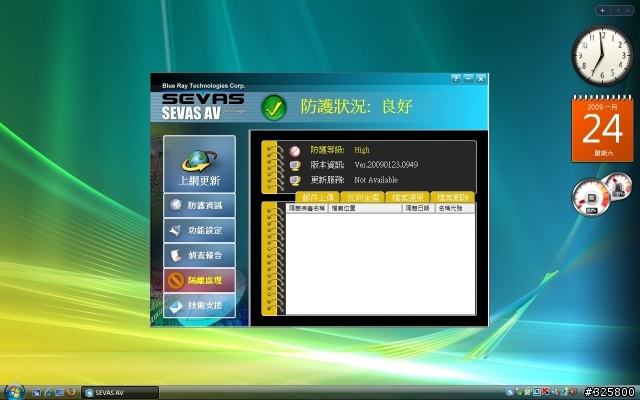
Task: Click the 檔案刪除 delete file tab
Action: click(x=453, y=197)
